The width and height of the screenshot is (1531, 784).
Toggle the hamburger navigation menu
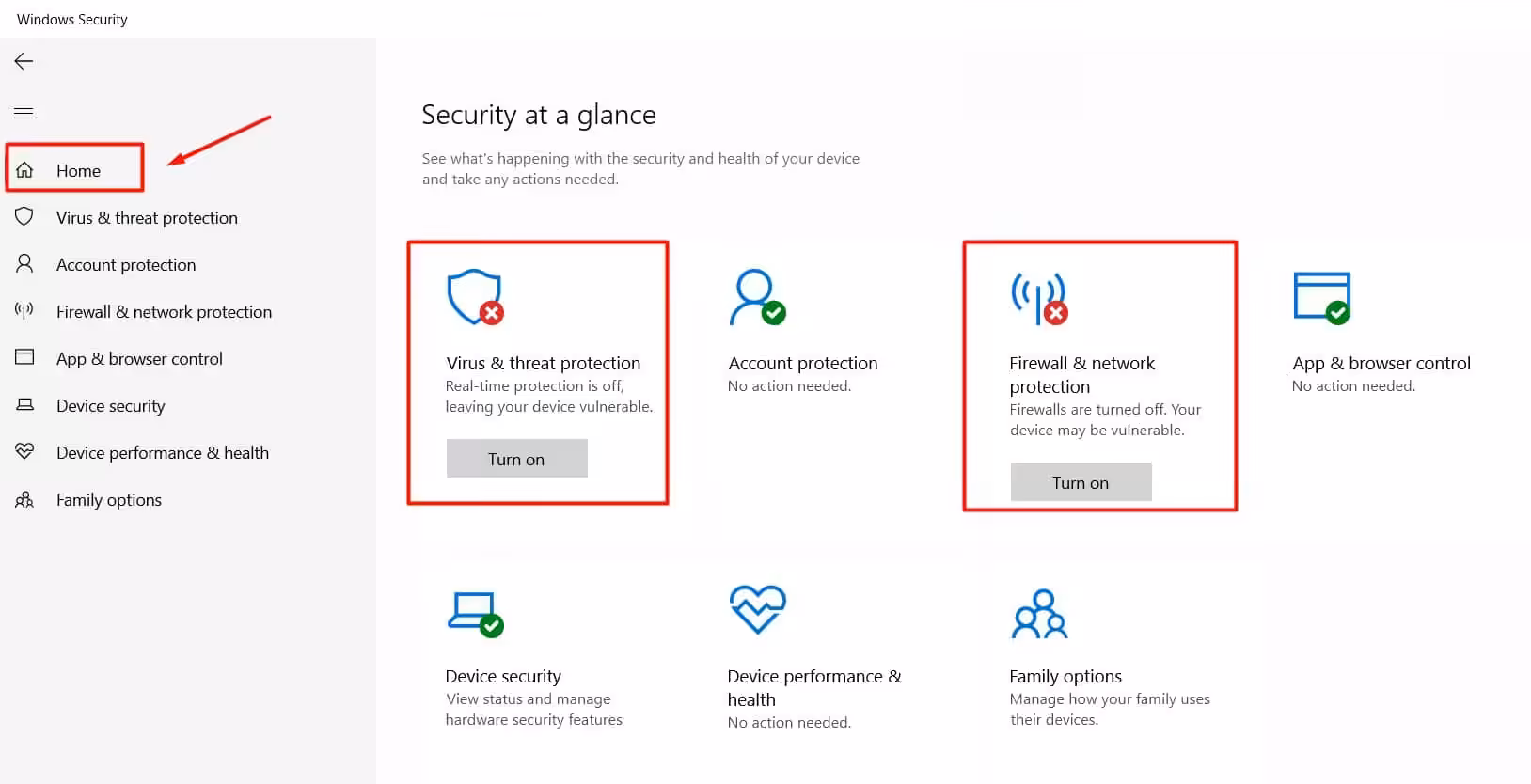tap(24, 113)
